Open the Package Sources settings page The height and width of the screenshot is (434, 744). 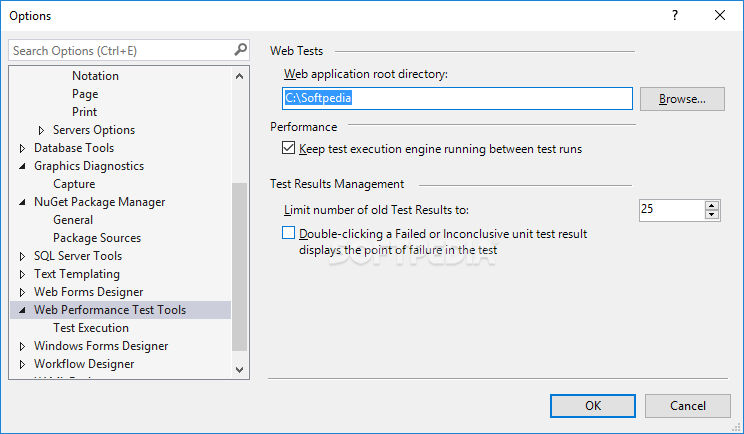[x=97, y=238]
